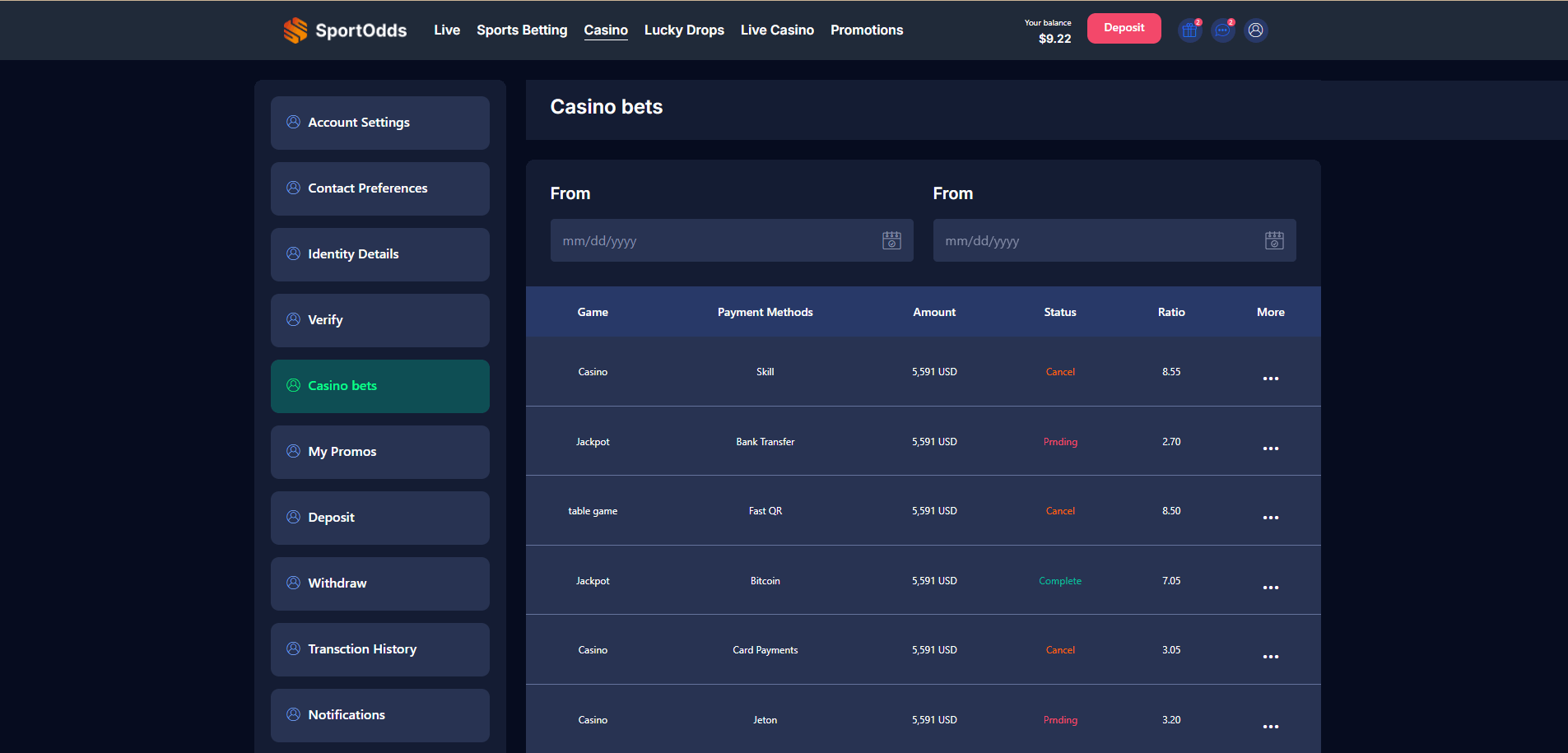Screen dimensions: 1568x753
Task: Navigate to Live Casino
Action: click(x=777, y=30)
